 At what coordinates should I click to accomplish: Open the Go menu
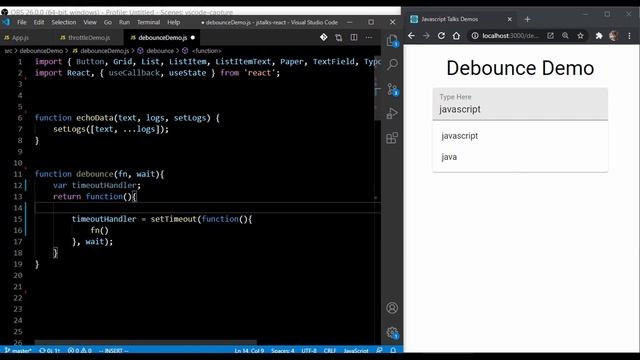(x=108, y=22)
